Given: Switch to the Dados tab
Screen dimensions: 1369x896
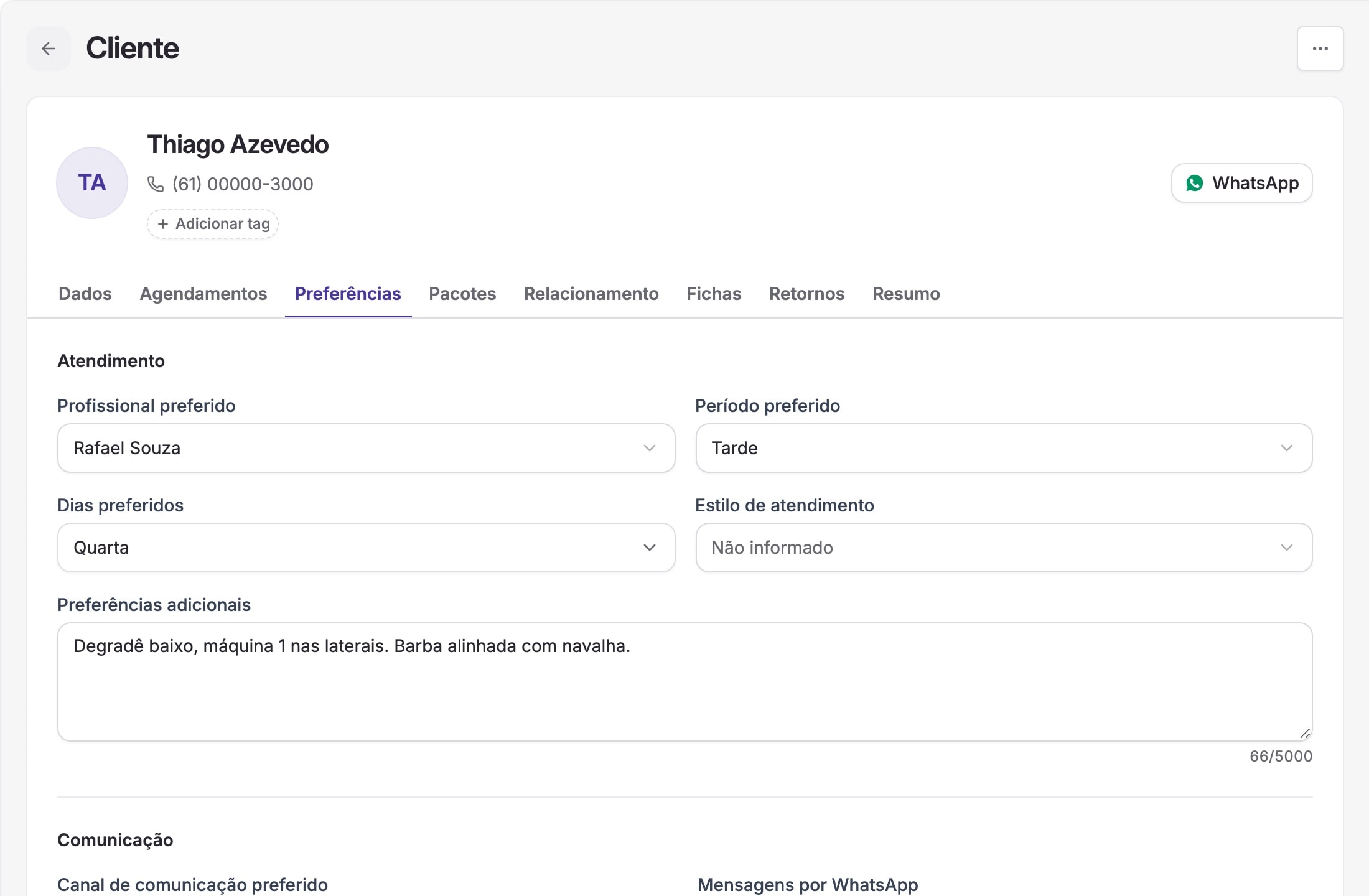Looking at the screenshot, I should pyautogui.click(x=85, y=294).
